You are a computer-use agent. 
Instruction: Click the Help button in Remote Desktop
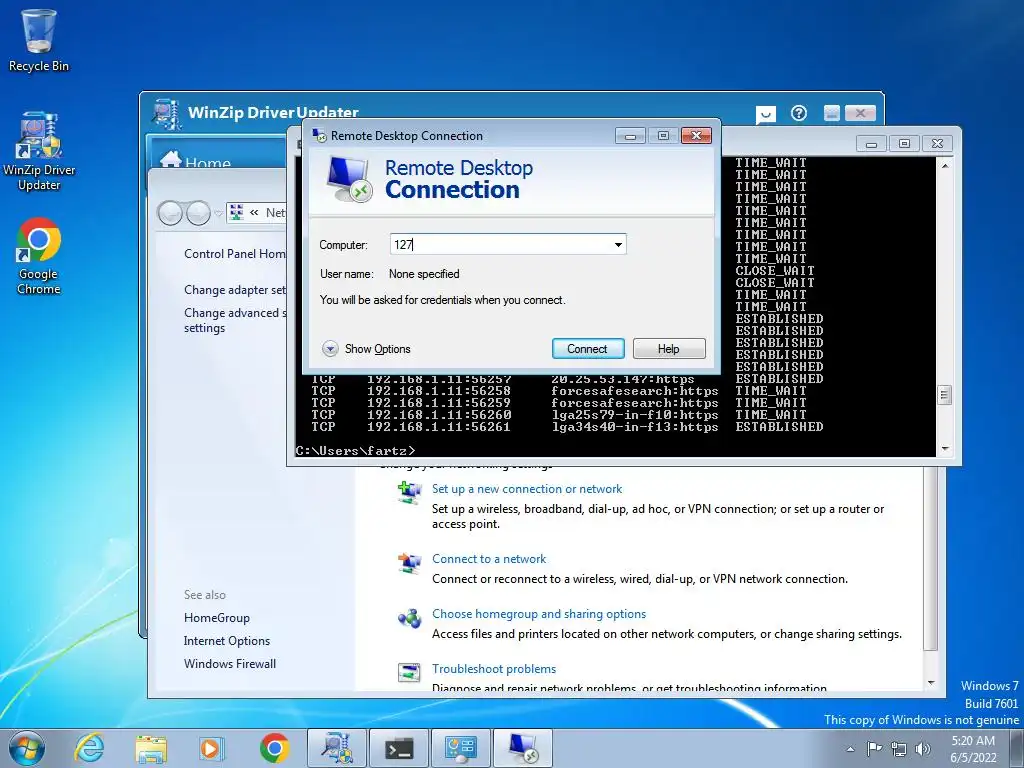tap(669, 349)
